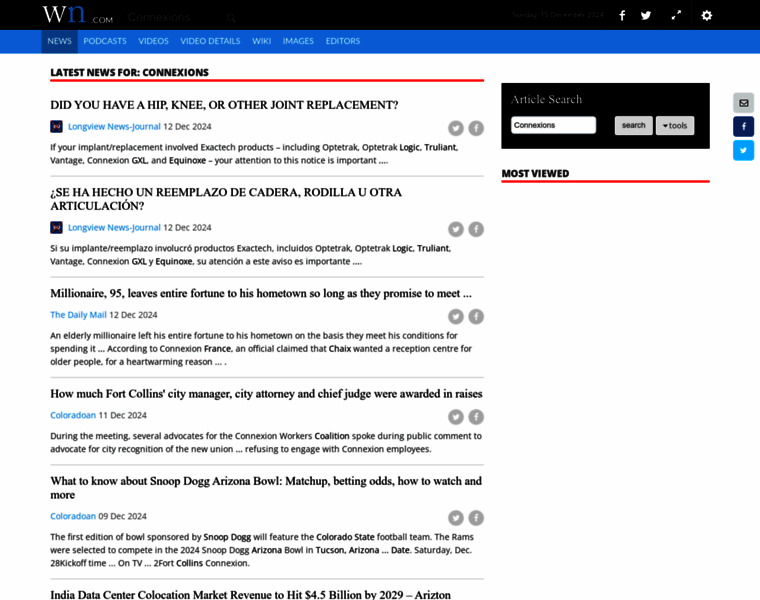
Task: Click the Article Search text field
Action: coord(553,126)
